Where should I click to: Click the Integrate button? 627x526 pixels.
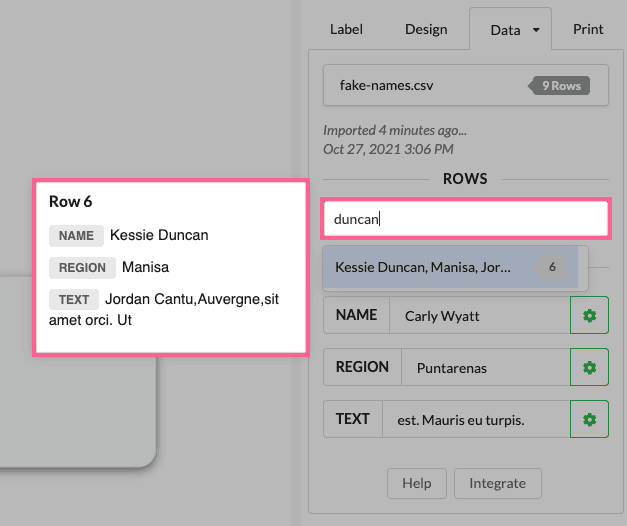[497, 483]
